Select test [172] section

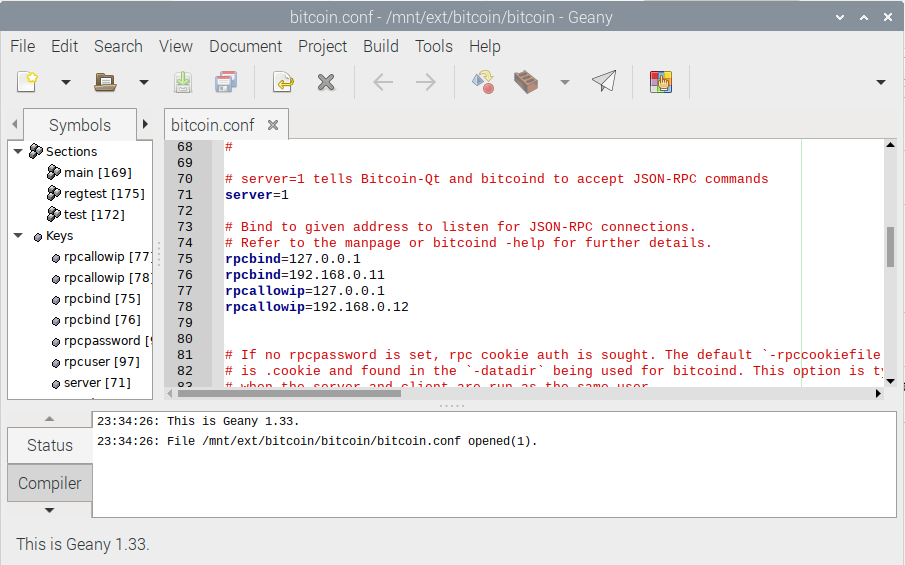click(94, 214)
